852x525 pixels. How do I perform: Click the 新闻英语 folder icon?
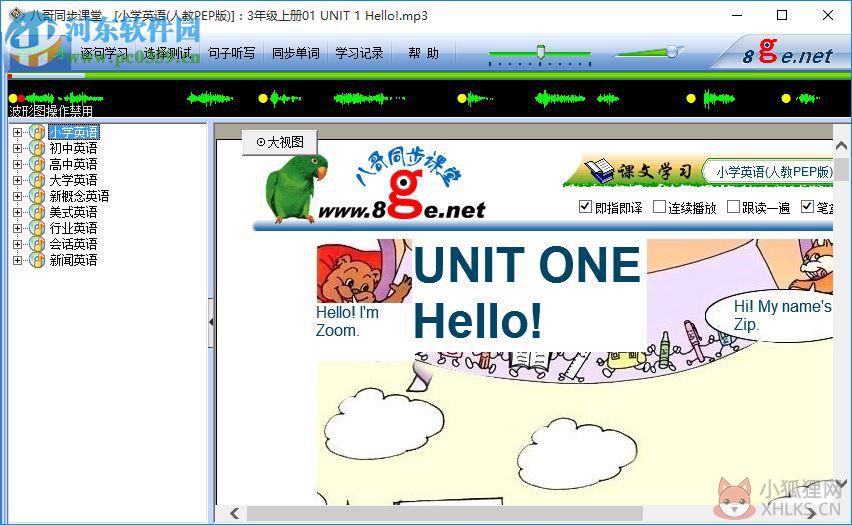[x=37, y=260]
